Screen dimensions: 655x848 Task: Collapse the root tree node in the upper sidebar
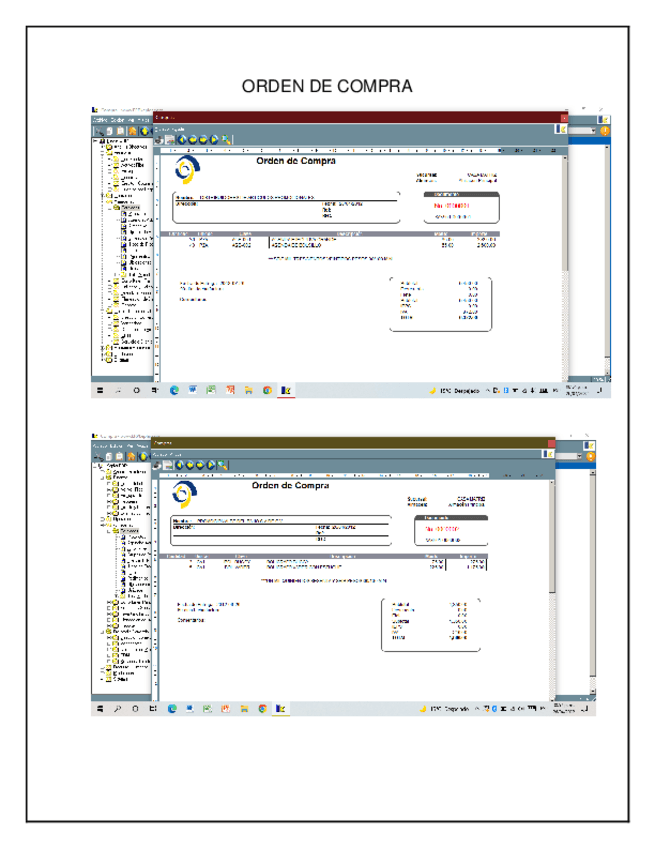(x=95, y=142)
